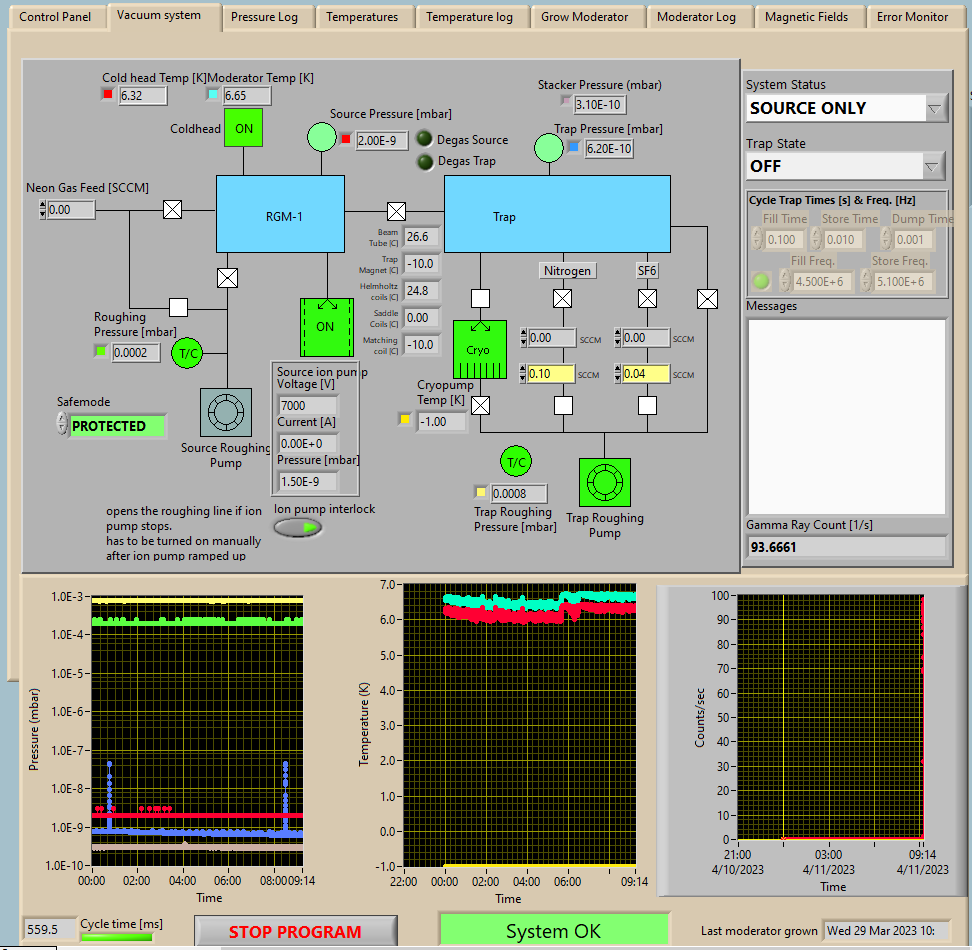Enable the Degas Source indicator
The width and height of the screenshot is (972, 950).
[425, 139]
